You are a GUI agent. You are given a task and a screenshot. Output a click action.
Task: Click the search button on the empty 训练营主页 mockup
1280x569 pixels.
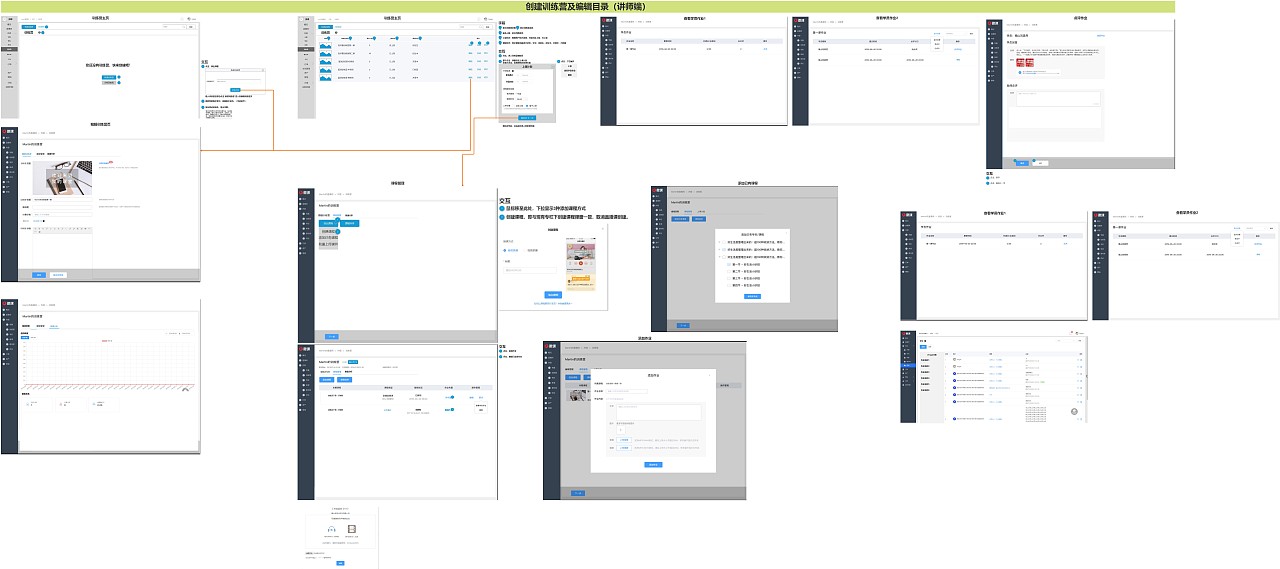[x=191, y=27]
